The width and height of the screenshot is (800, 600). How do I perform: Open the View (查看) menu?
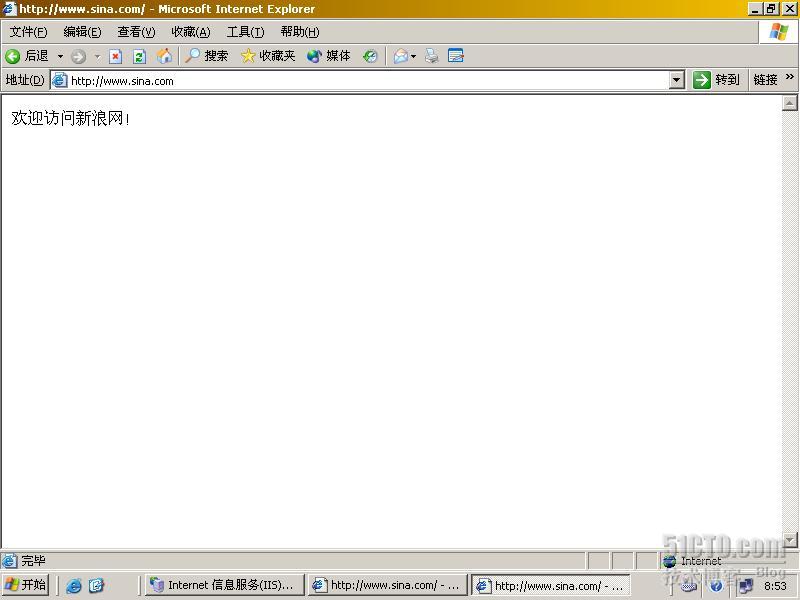pyautogui.click(x=136, y=32)
